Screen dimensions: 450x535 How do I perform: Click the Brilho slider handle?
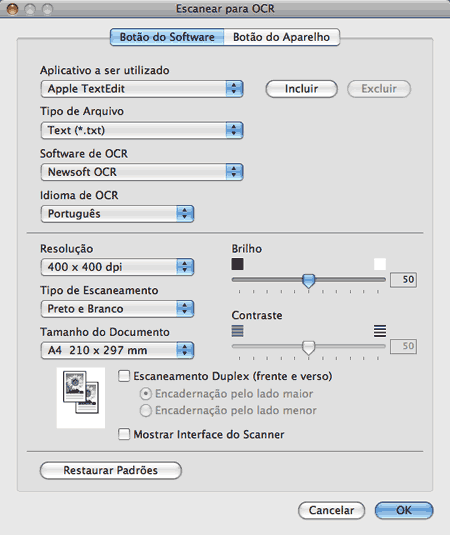pos(309,281)
